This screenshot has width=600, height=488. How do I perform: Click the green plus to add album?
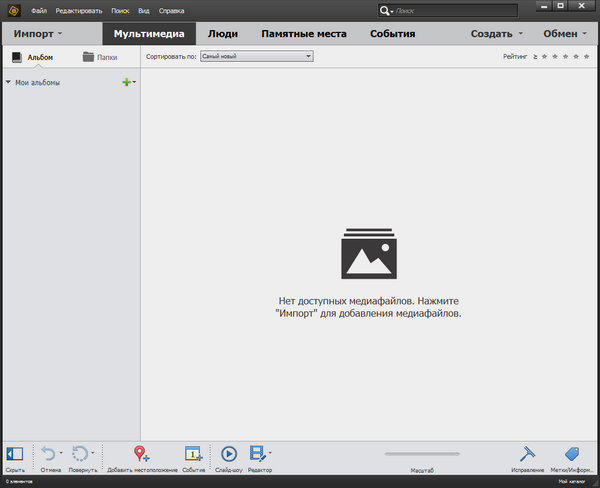point(126,82)
